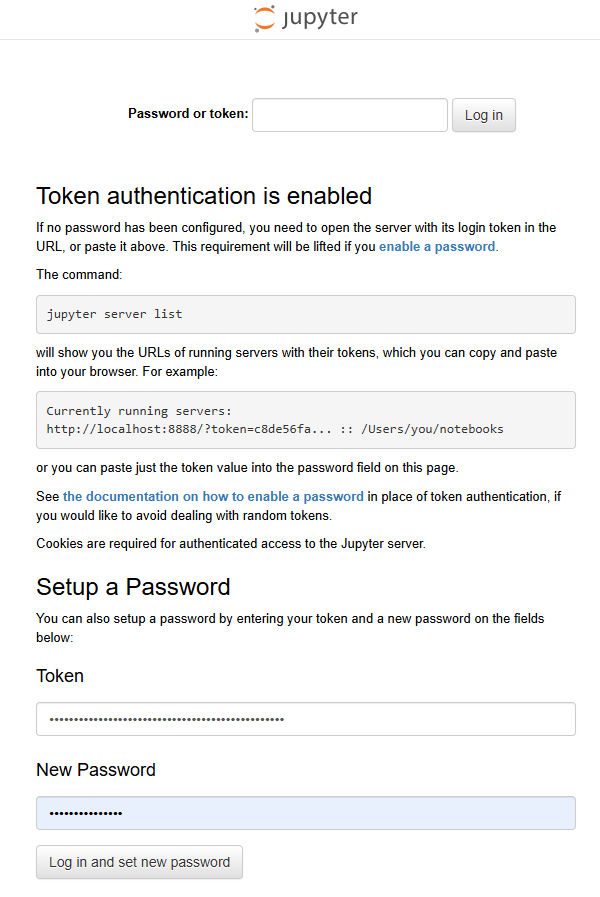
Task: Click the 'jupyter server list' command box
Action: pos(305,314)
